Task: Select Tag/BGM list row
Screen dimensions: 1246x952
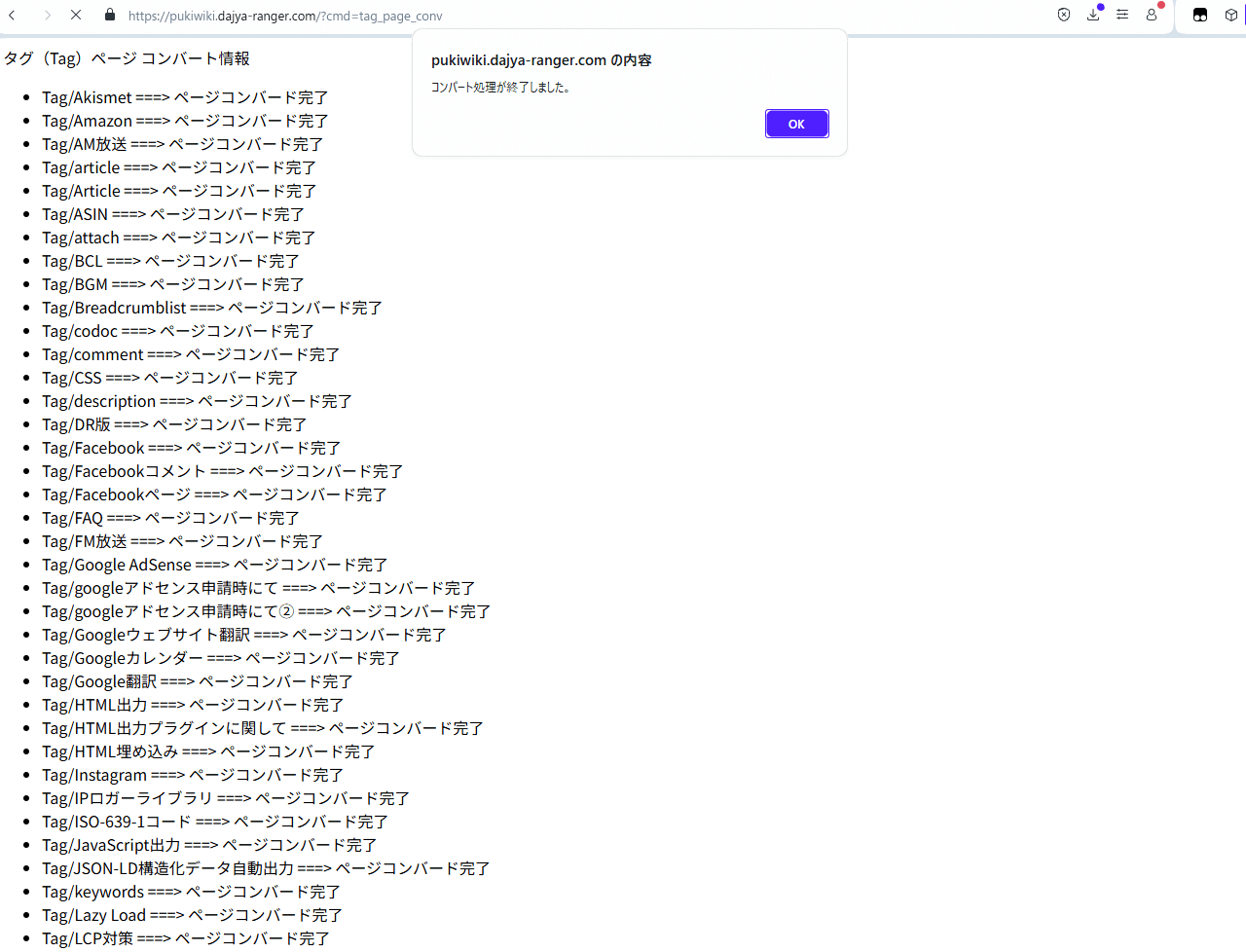Action: [x=173, y=284]
